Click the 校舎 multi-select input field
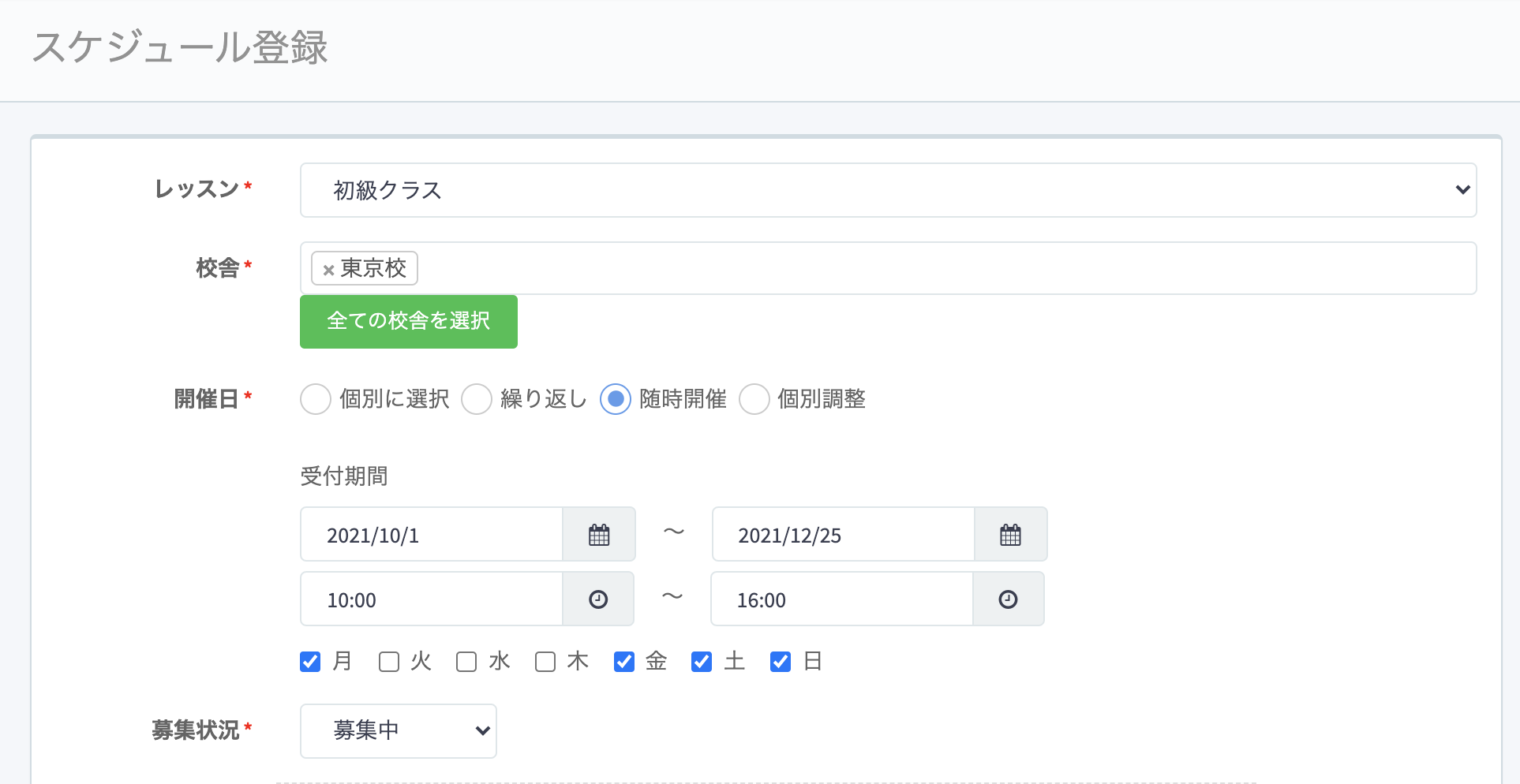 [x=888, y=268]
